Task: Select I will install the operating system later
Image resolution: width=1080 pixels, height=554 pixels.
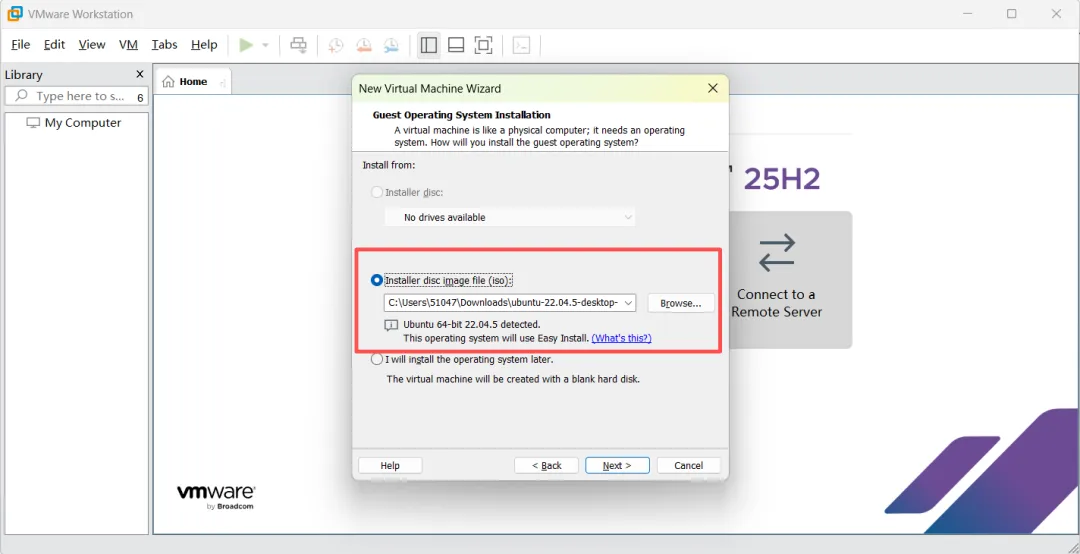Action: click(x=377, y=359)
